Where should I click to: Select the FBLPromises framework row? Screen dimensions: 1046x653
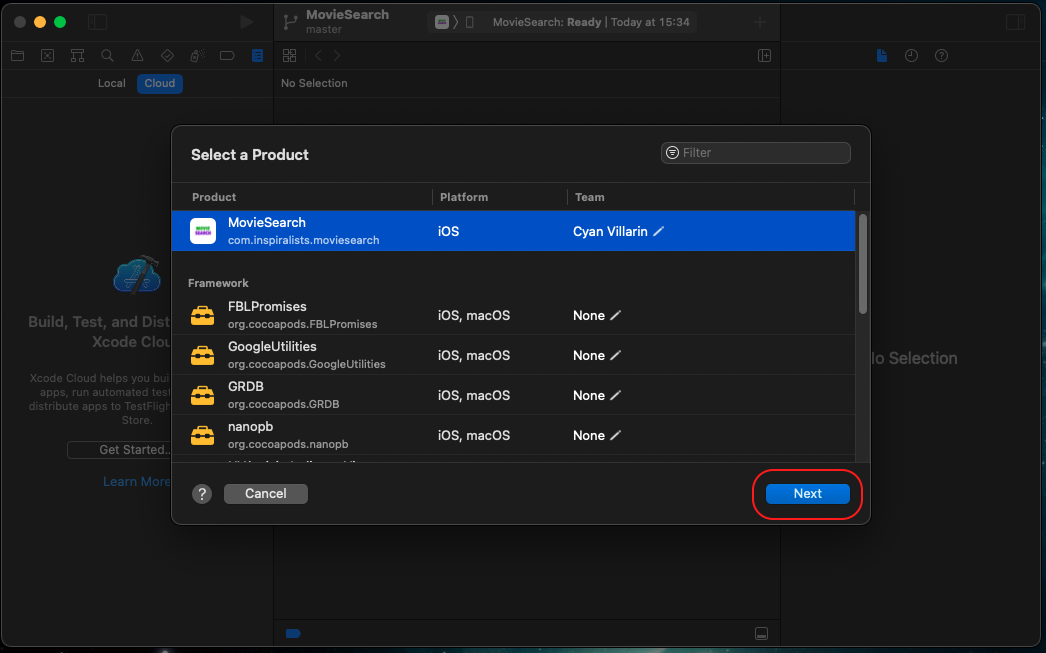513,315
